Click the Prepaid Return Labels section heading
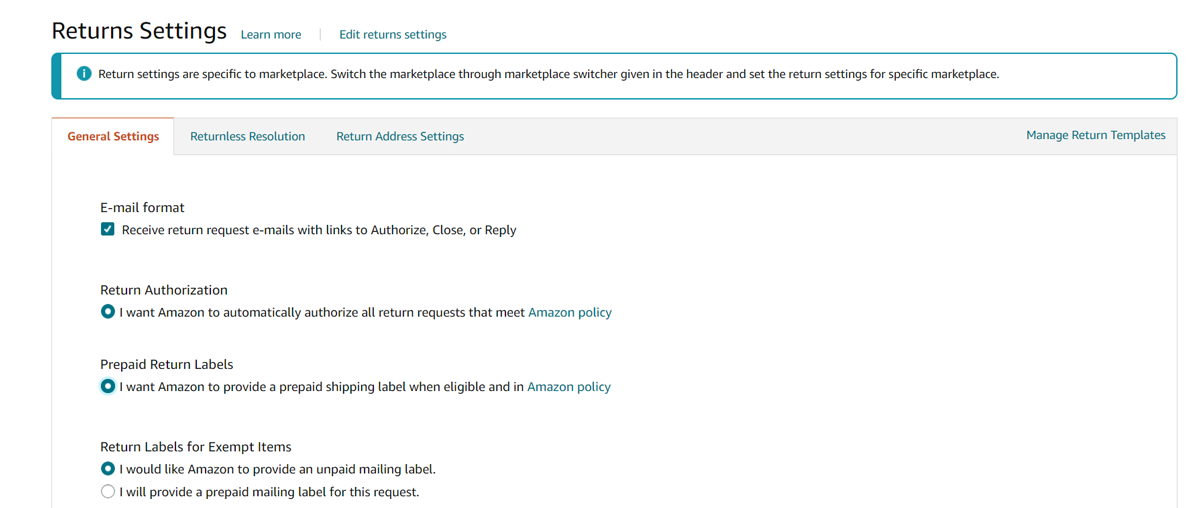This screenshot has height=508, width=1200. [166, 364]
